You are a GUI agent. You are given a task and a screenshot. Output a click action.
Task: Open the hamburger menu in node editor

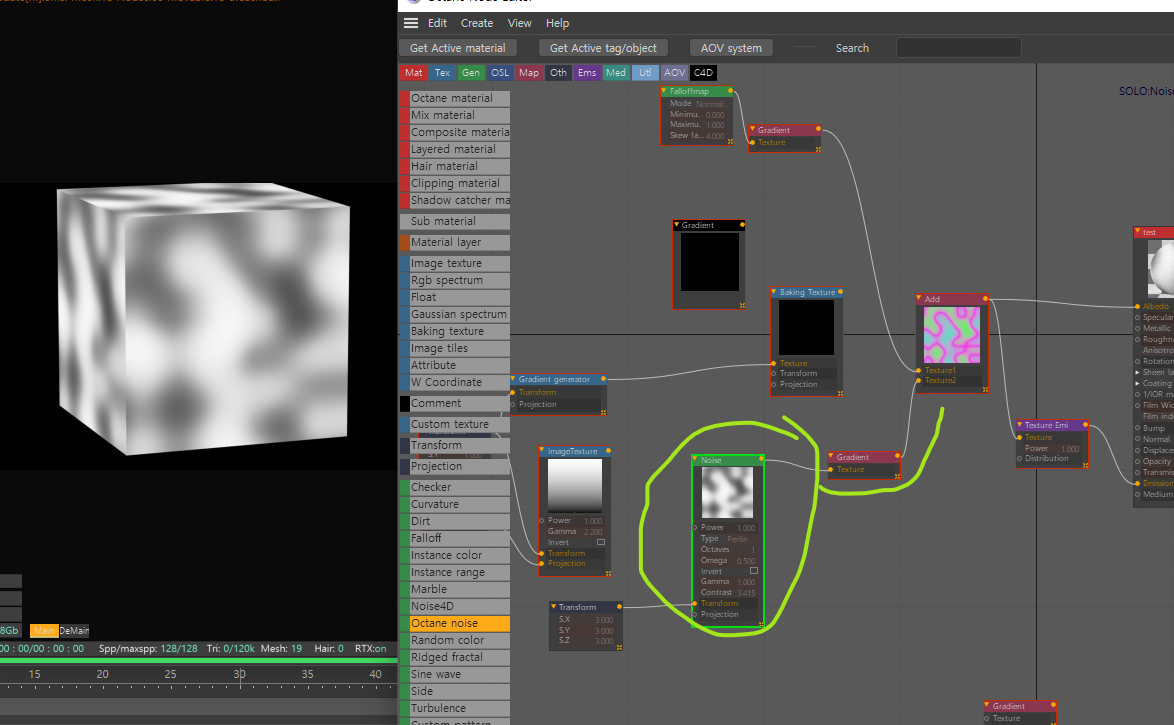pos(411,23)
